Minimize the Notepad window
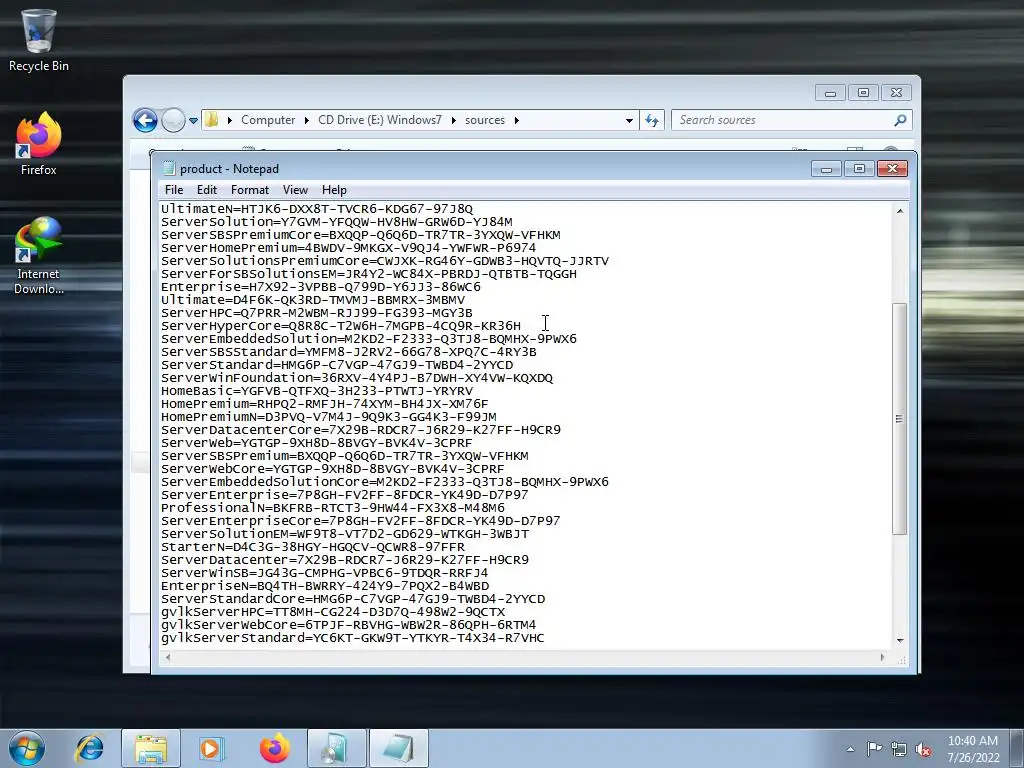 pyautogui.click(x=826, y=169)
